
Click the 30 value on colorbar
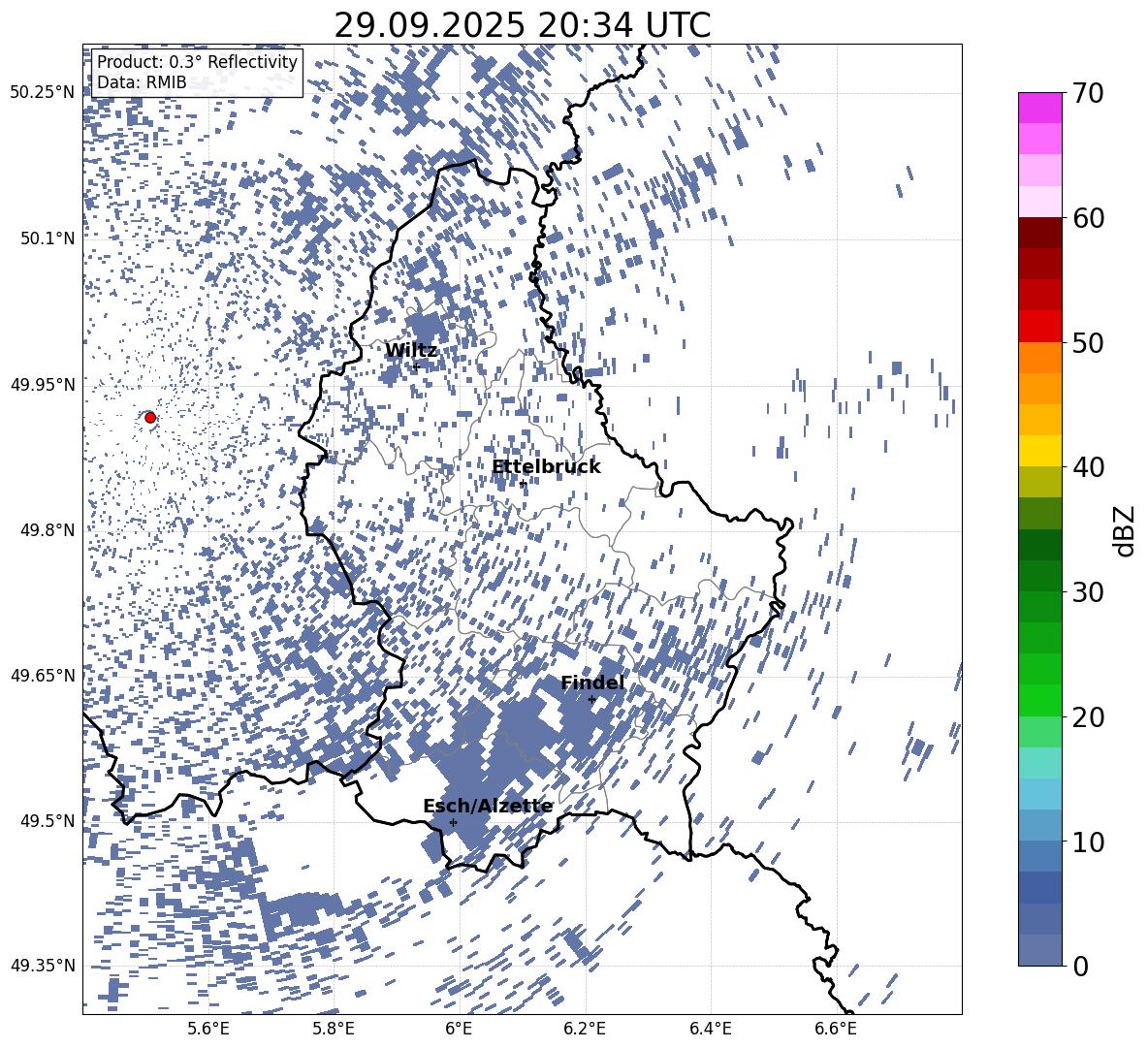pyautogui.click(x=1089, y=592)
